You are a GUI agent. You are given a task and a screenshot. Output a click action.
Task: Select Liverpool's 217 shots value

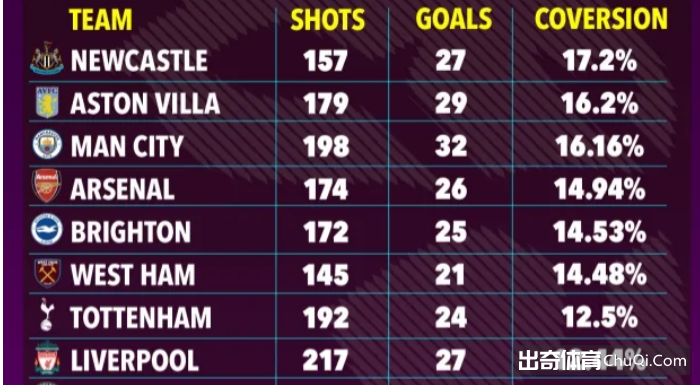click(x=325, y=360)
